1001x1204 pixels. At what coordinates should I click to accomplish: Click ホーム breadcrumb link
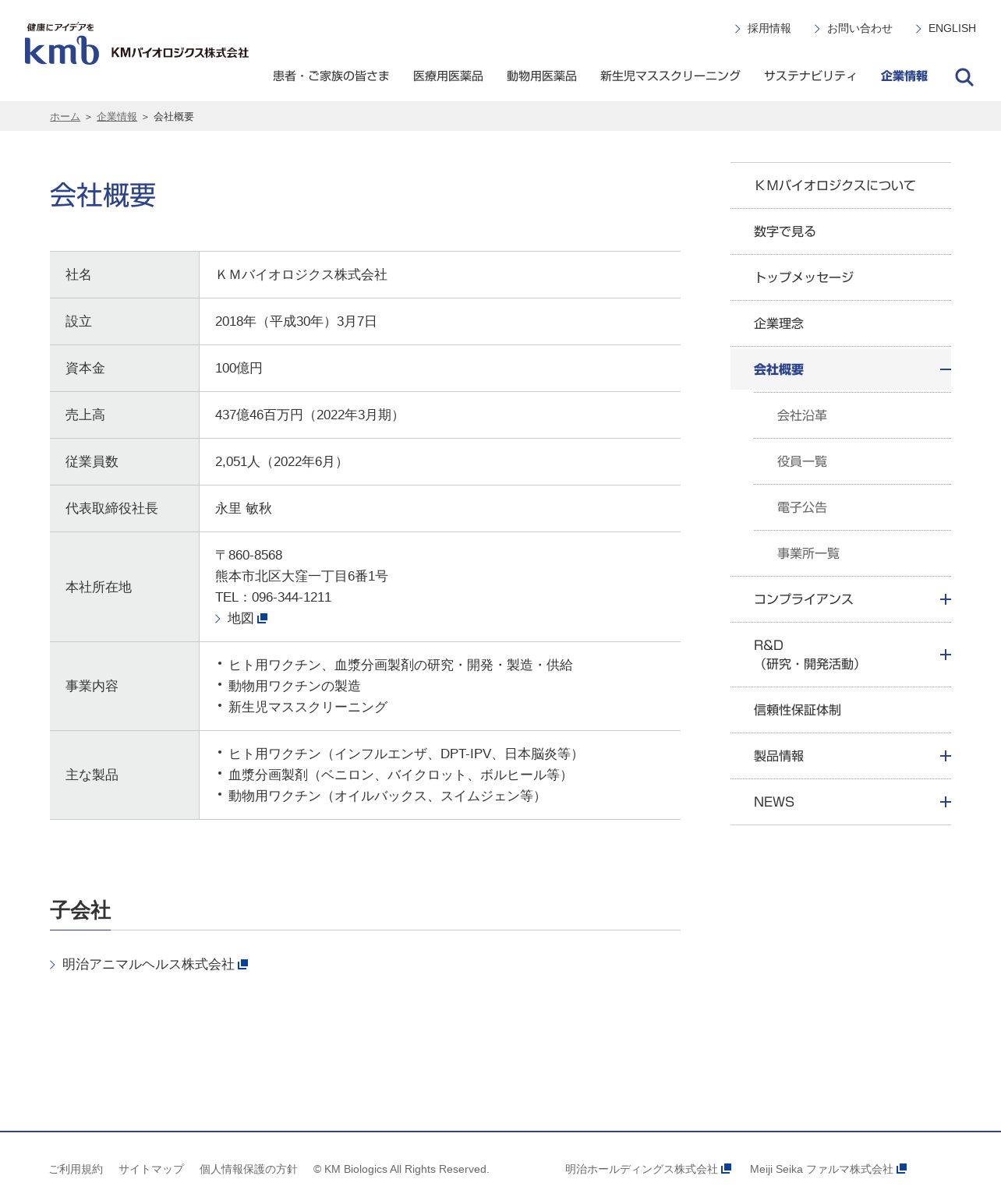pos(65,117)
